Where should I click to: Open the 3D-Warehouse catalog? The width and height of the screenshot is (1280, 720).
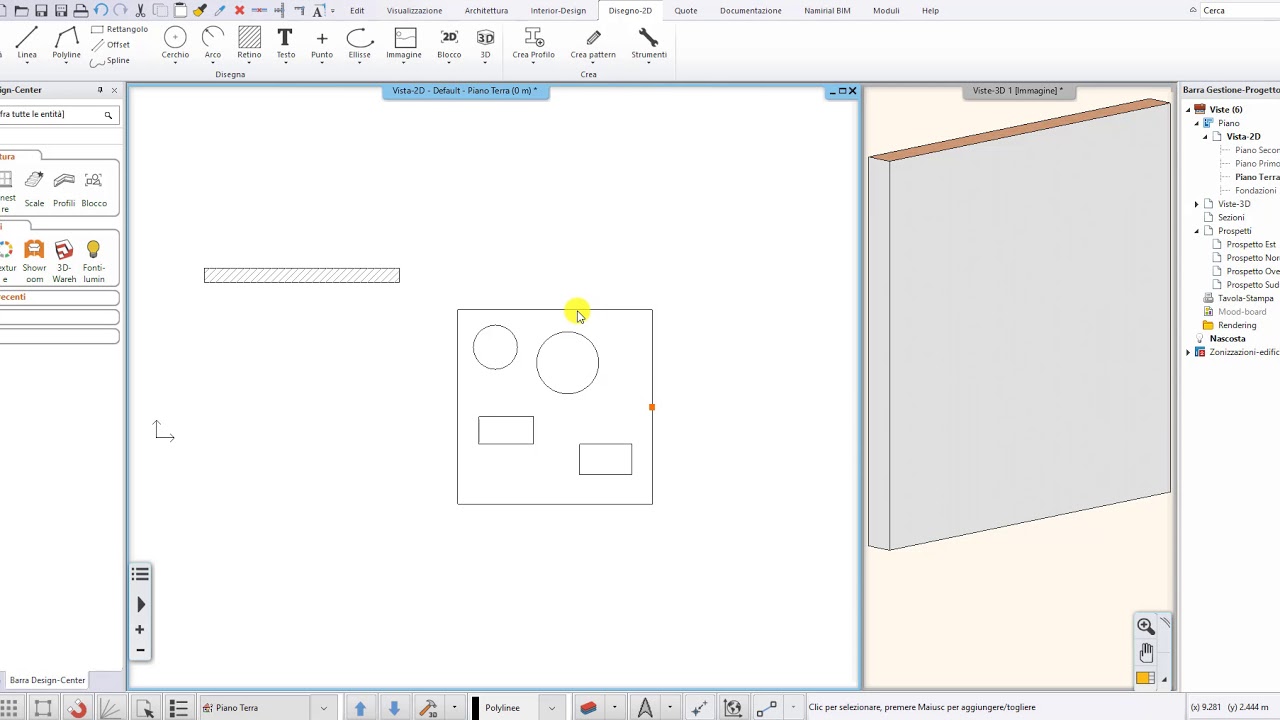click(64, 261)
